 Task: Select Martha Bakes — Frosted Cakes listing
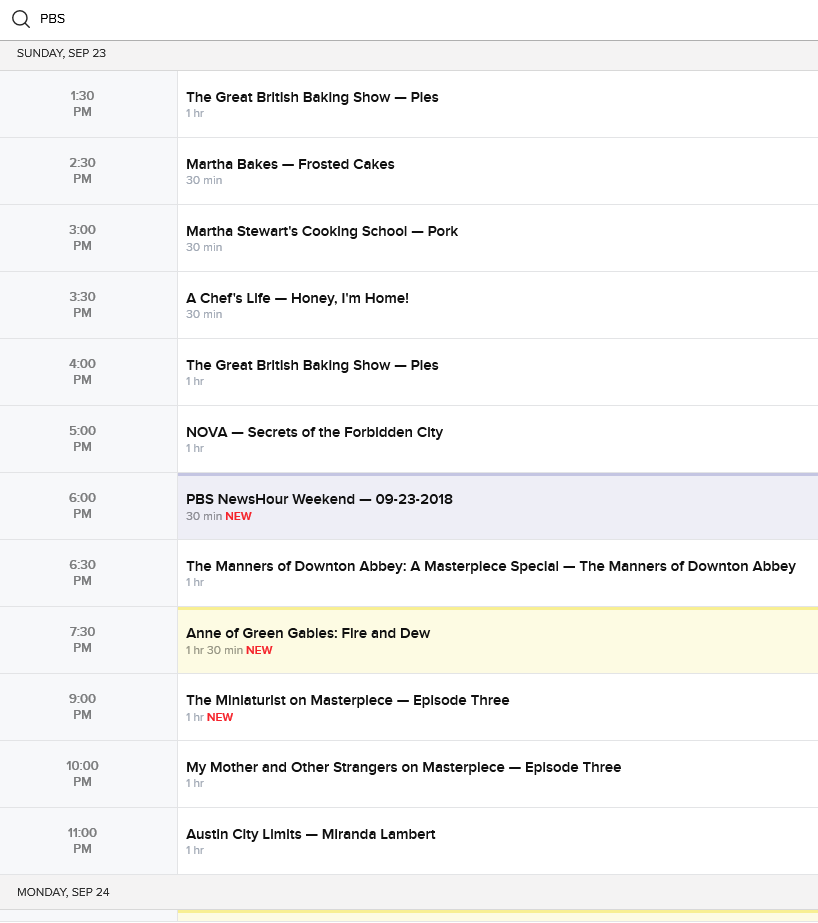click(290, 165)
